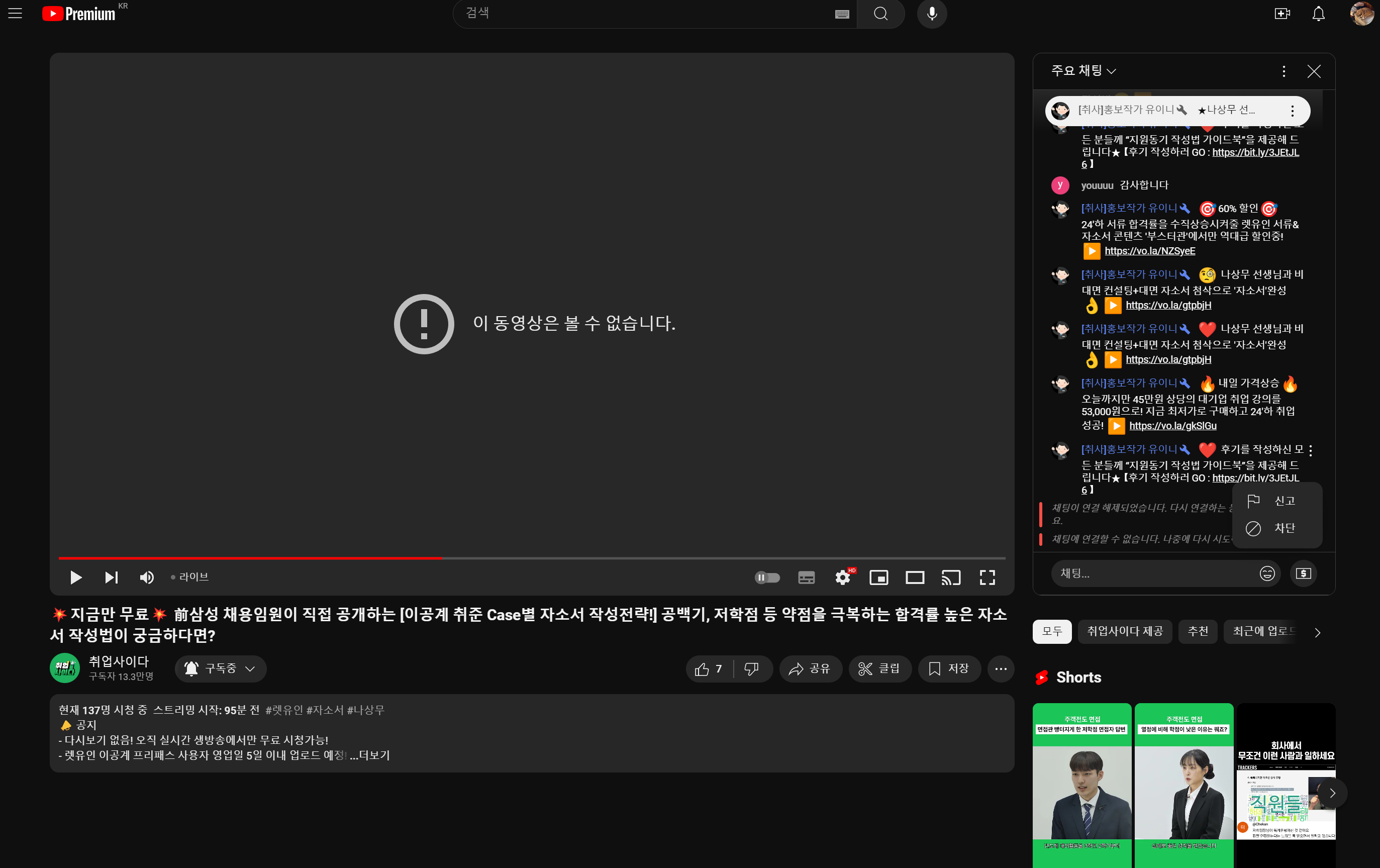Expand the 주요 채팅 dropdown
The height and width of the screenshot is (868, 1380).
coord(1083,71)
